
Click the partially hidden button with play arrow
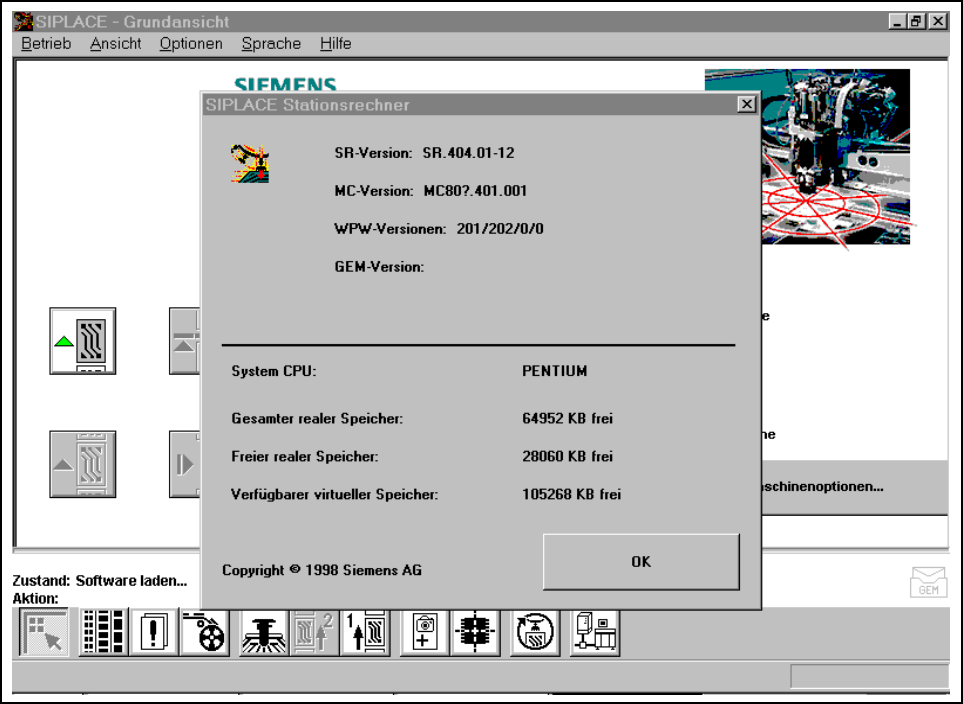185,464
